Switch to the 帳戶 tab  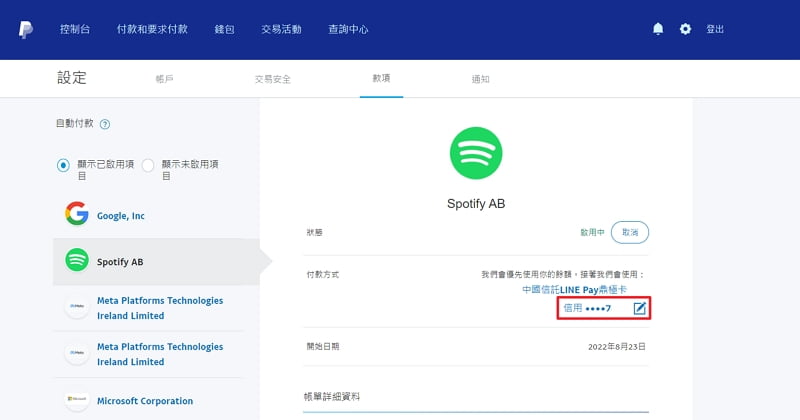pos(164,79)
